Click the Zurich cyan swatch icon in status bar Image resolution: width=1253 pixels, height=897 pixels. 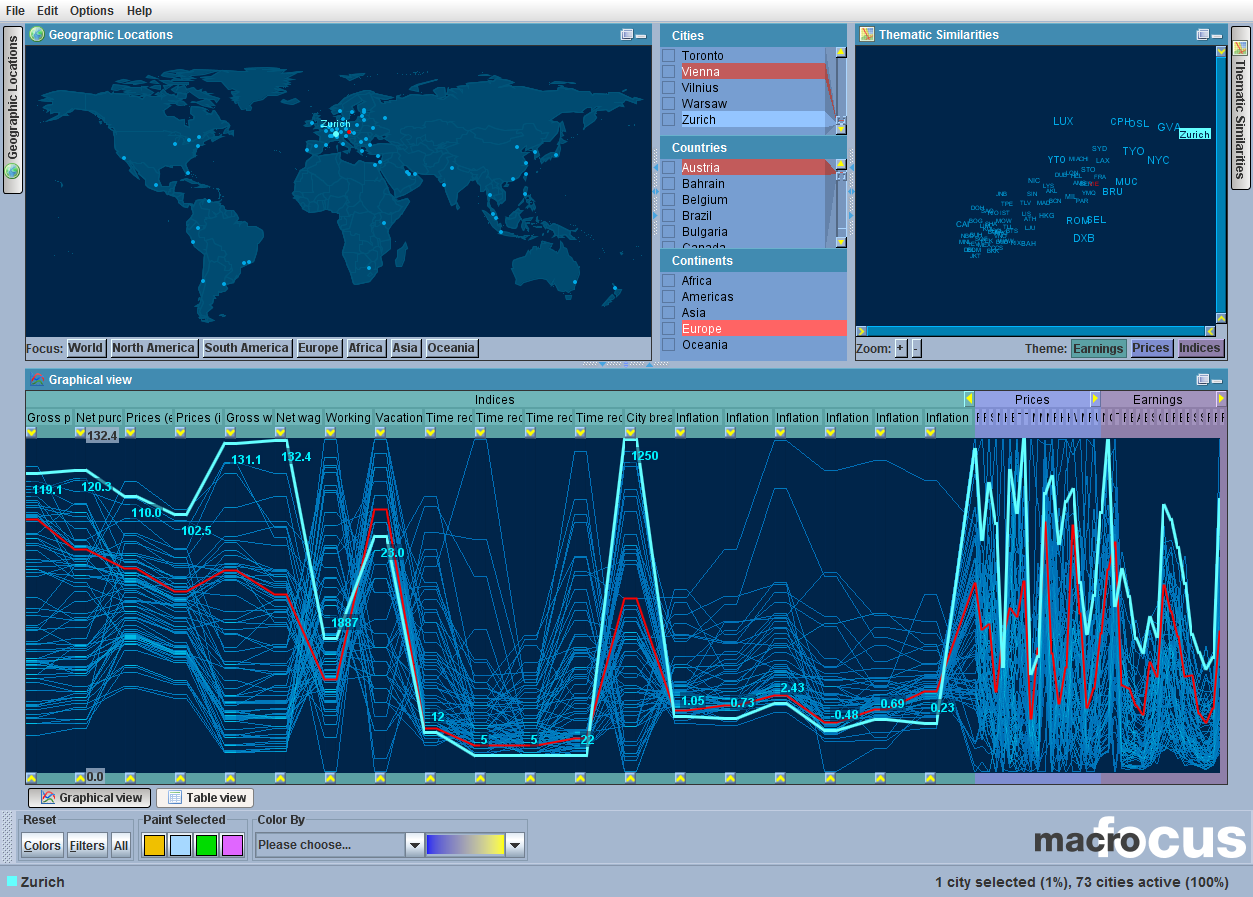coord(12,883)
